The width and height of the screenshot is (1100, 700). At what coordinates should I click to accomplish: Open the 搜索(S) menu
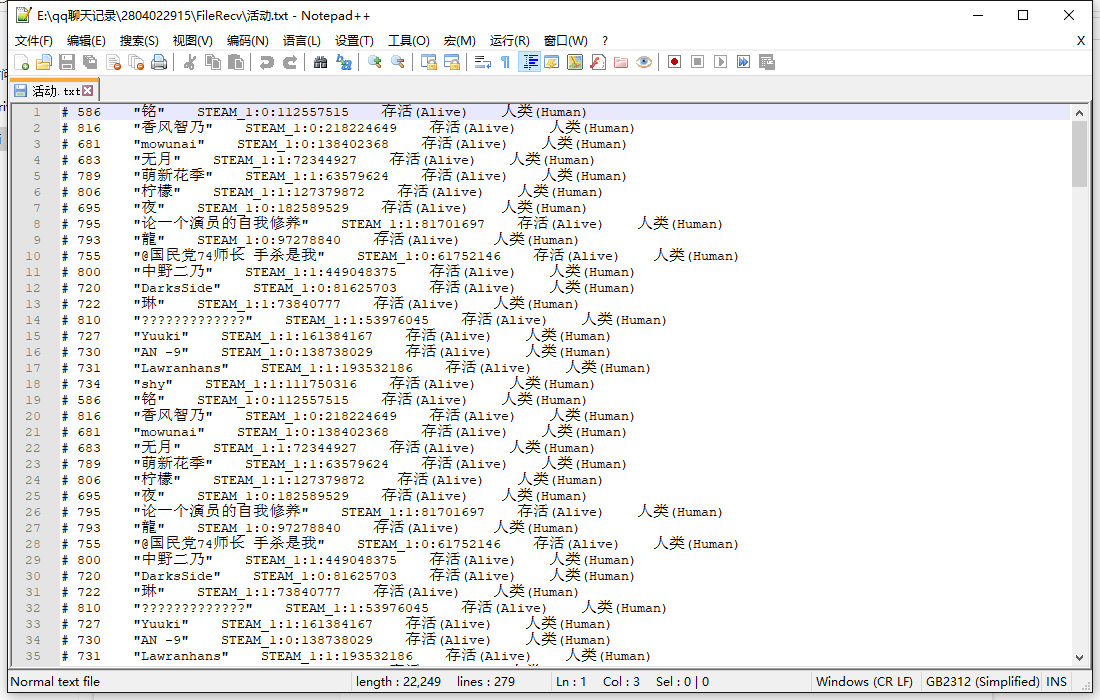pos(139,41)
